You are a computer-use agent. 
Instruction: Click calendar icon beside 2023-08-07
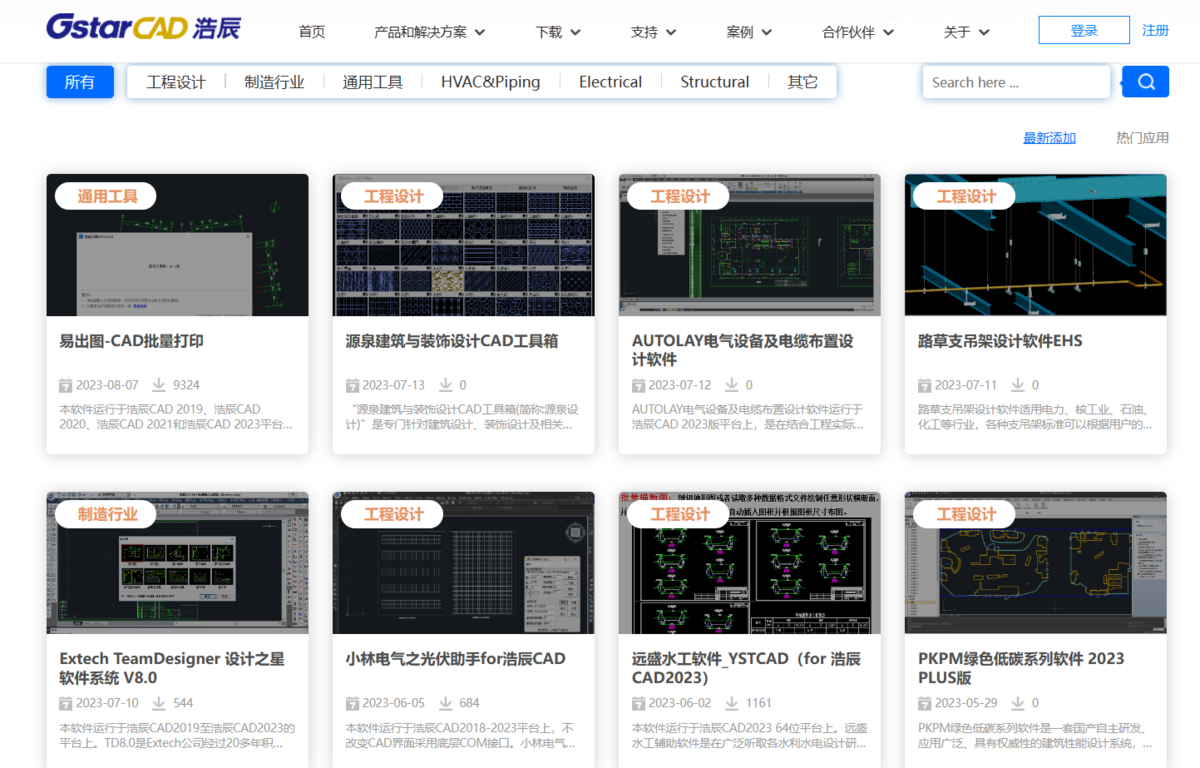pyautogui.click(x=66, y=385)
